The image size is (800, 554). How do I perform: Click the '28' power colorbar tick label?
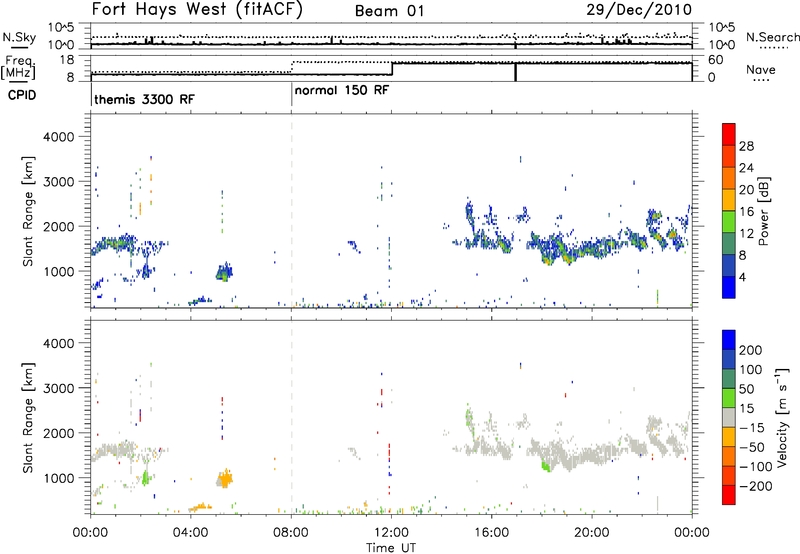746,146
